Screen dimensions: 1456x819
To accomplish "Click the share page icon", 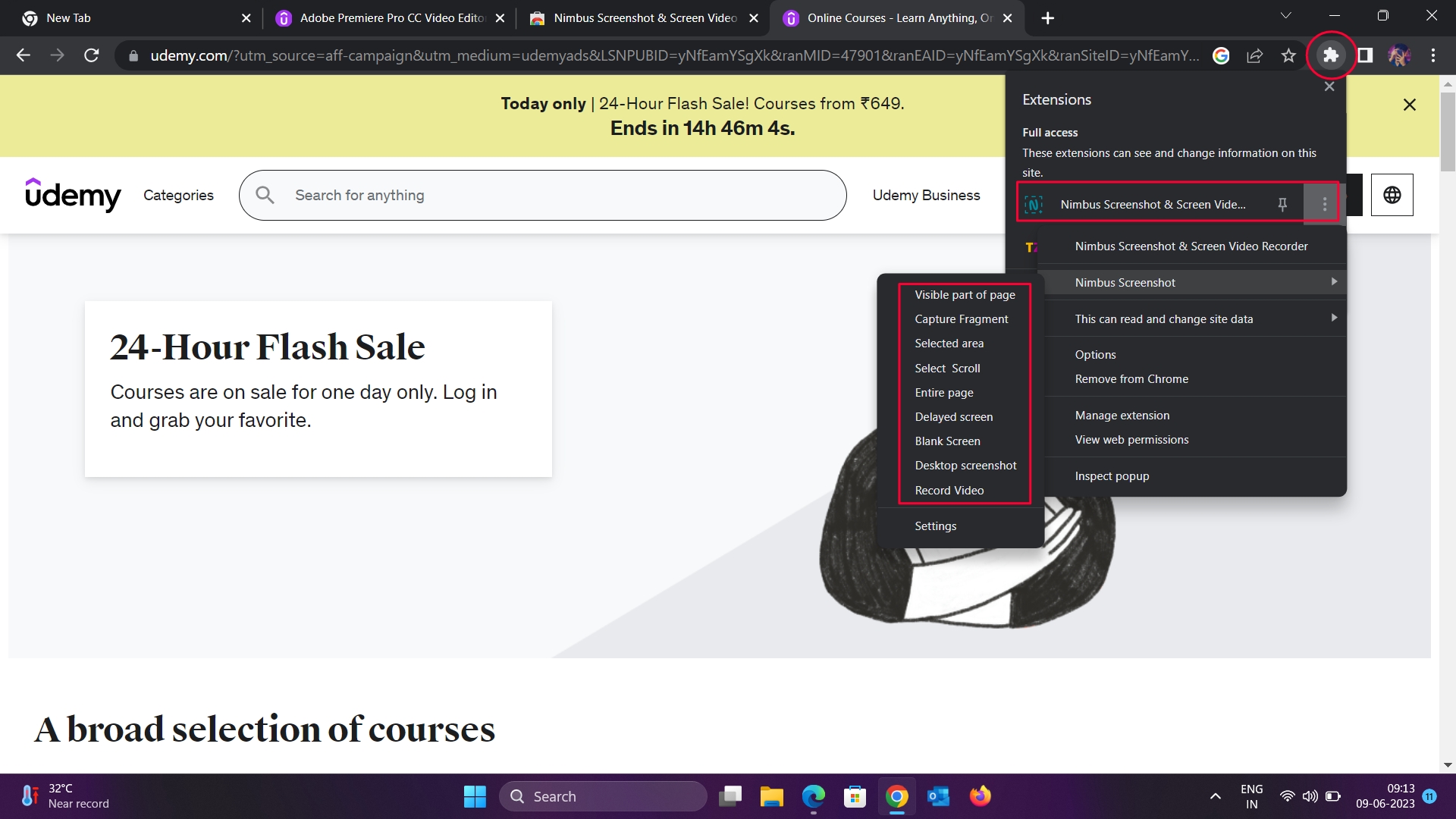I will point(1255,55).
